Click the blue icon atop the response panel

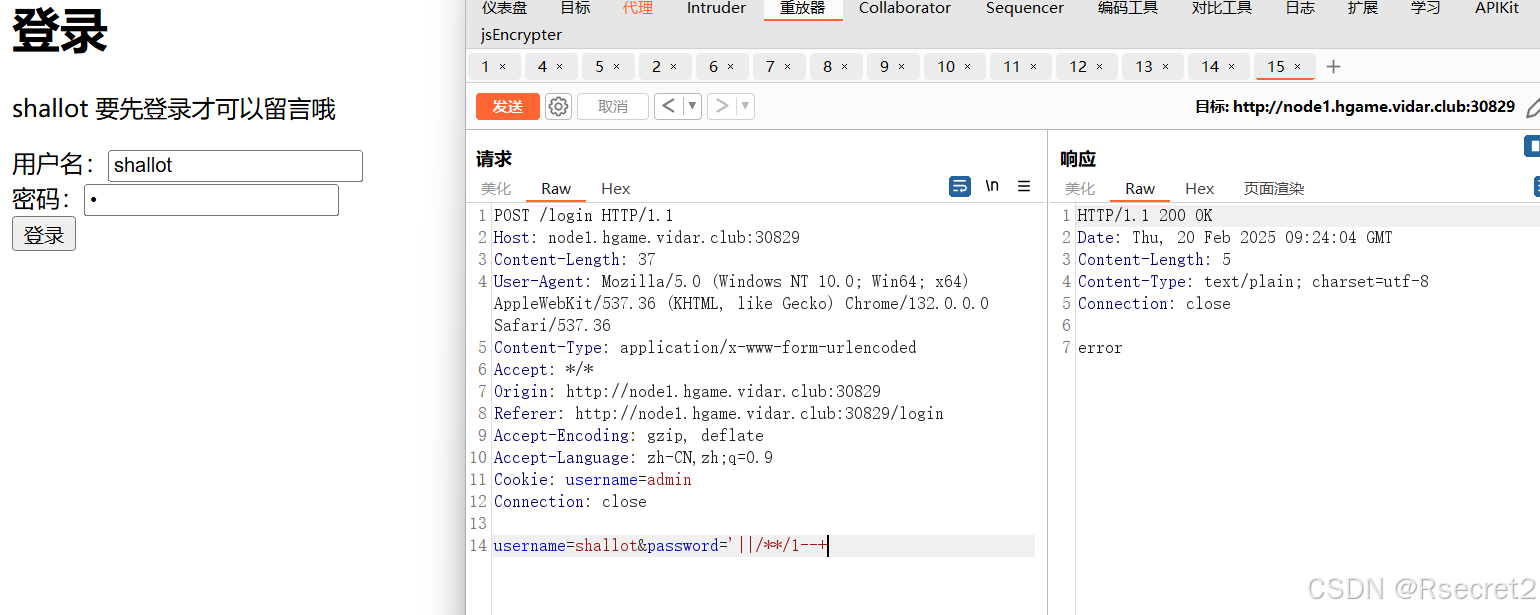[1533, 146]
